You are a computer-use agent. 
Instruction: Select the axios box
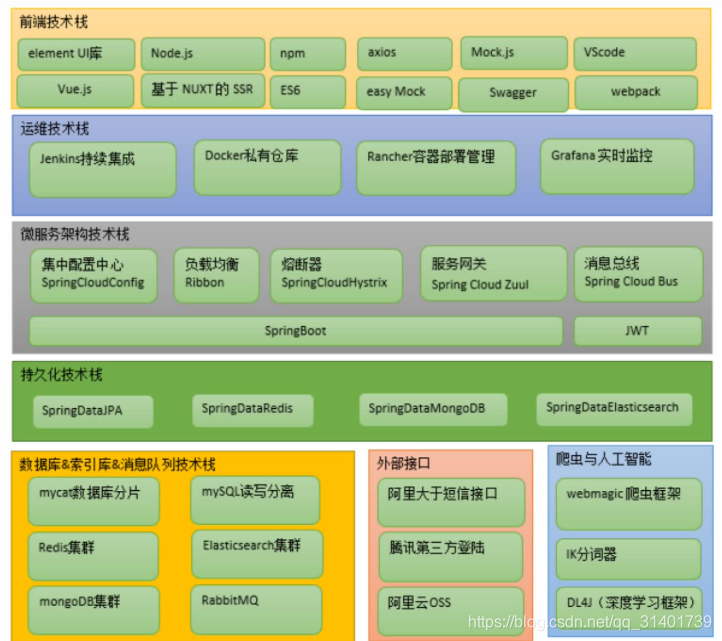(404, 53)
